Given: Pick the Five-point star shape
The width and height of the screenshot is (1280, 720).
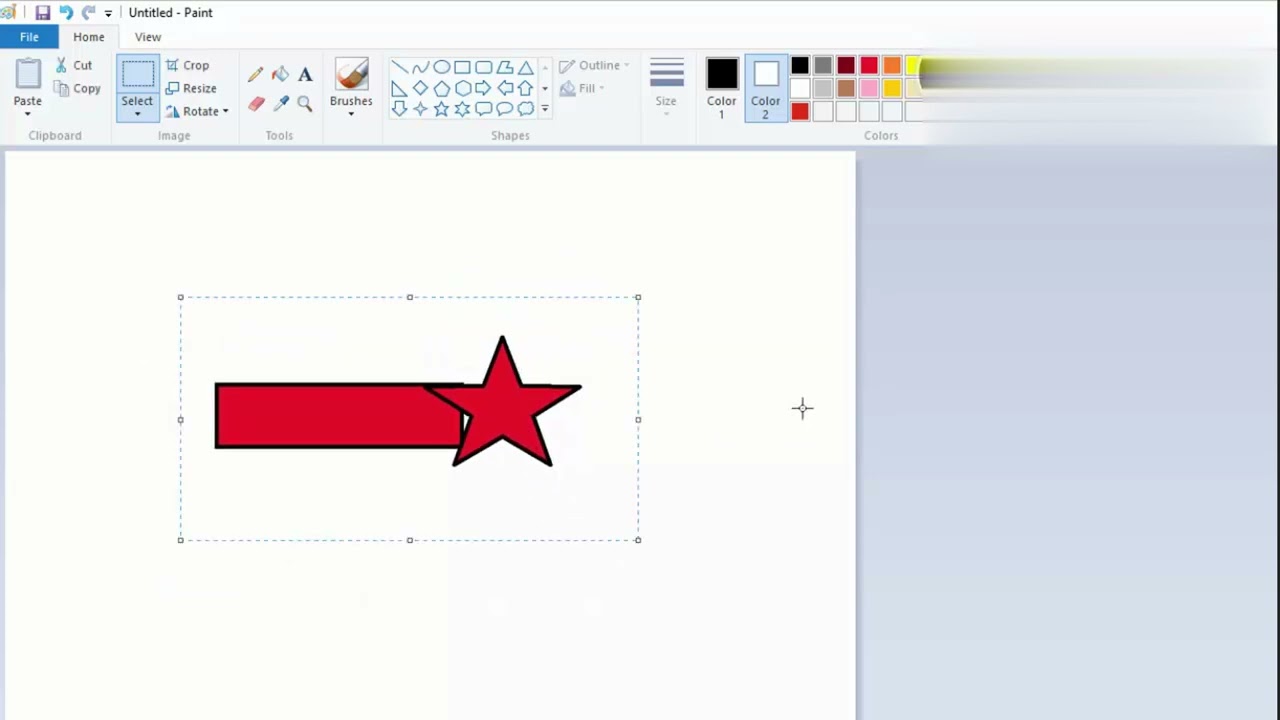Looking at the screenshot, I should click(x=441, y=109).
